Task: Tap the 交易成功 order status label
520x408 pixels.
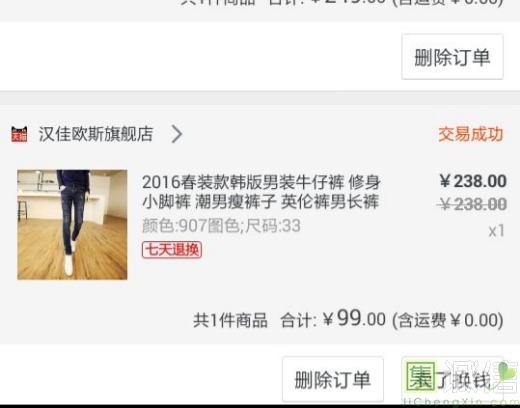Action: click(x=470, y=134)
